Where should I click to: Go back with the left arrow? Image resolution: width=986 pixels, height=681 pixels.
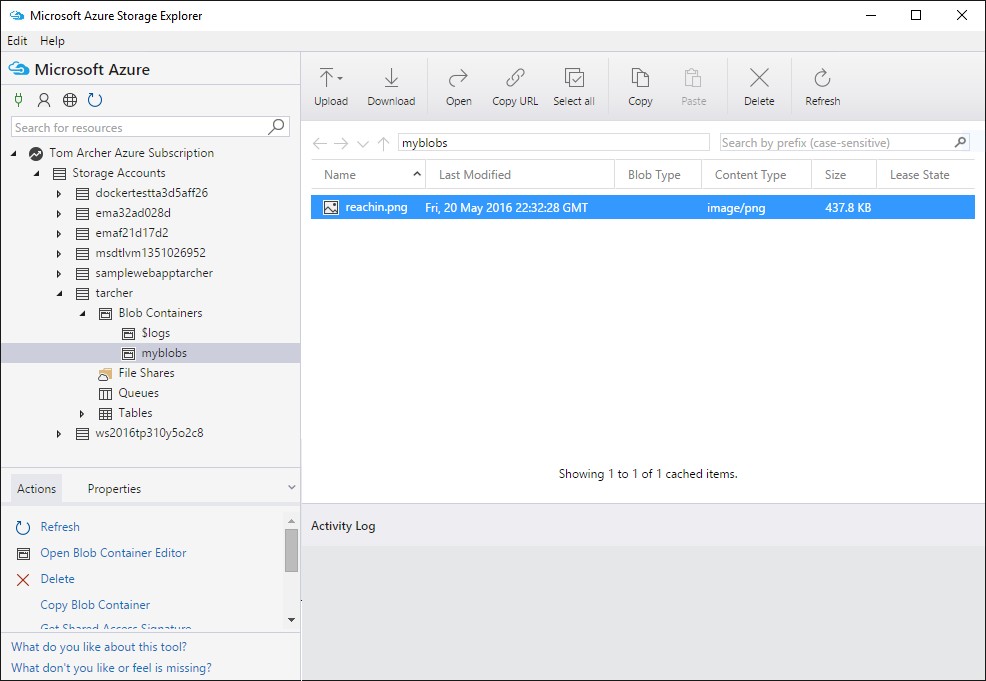319,143
